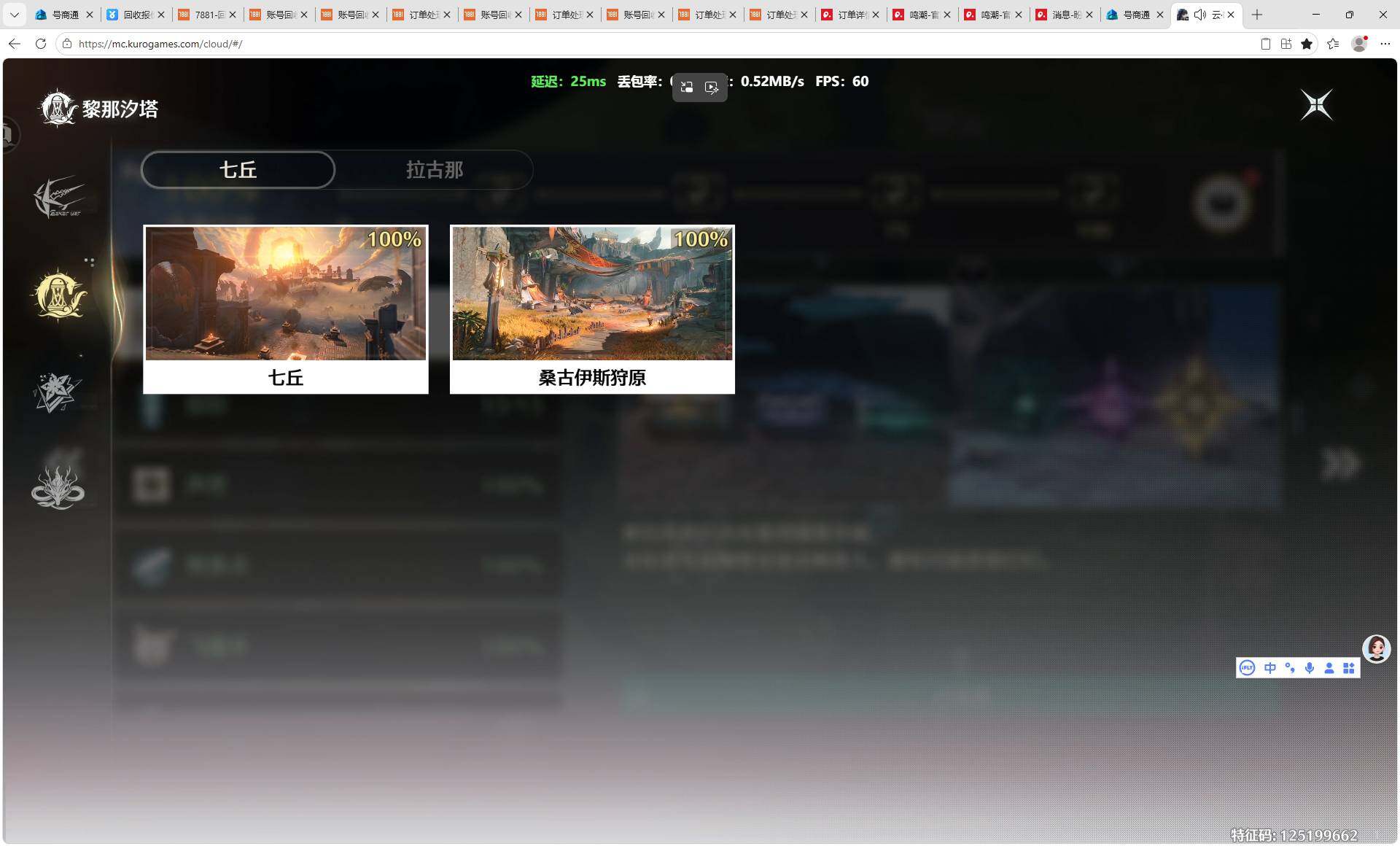
Task: Switch to the 7881 browser tab
Action: click(x=207, y=15)
